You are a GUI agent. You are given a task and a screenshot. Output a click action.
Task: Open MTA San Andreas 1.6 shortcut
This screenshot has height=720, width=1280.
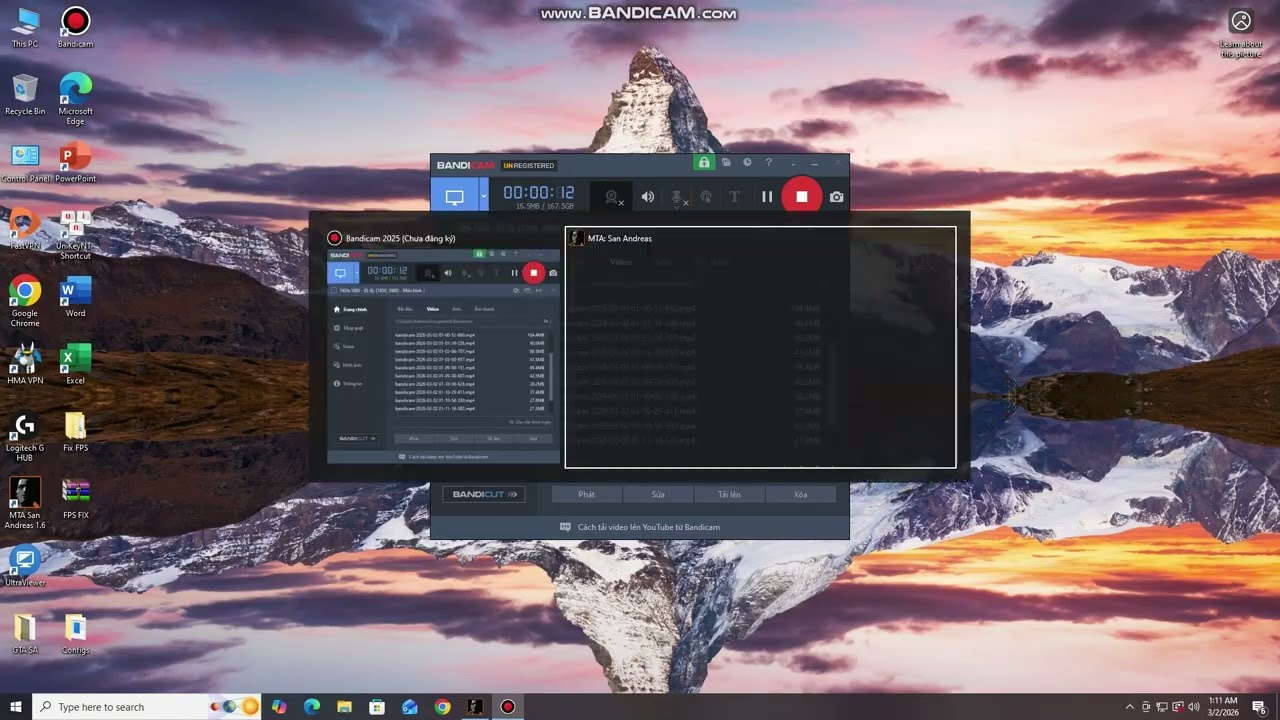[25, 504]
